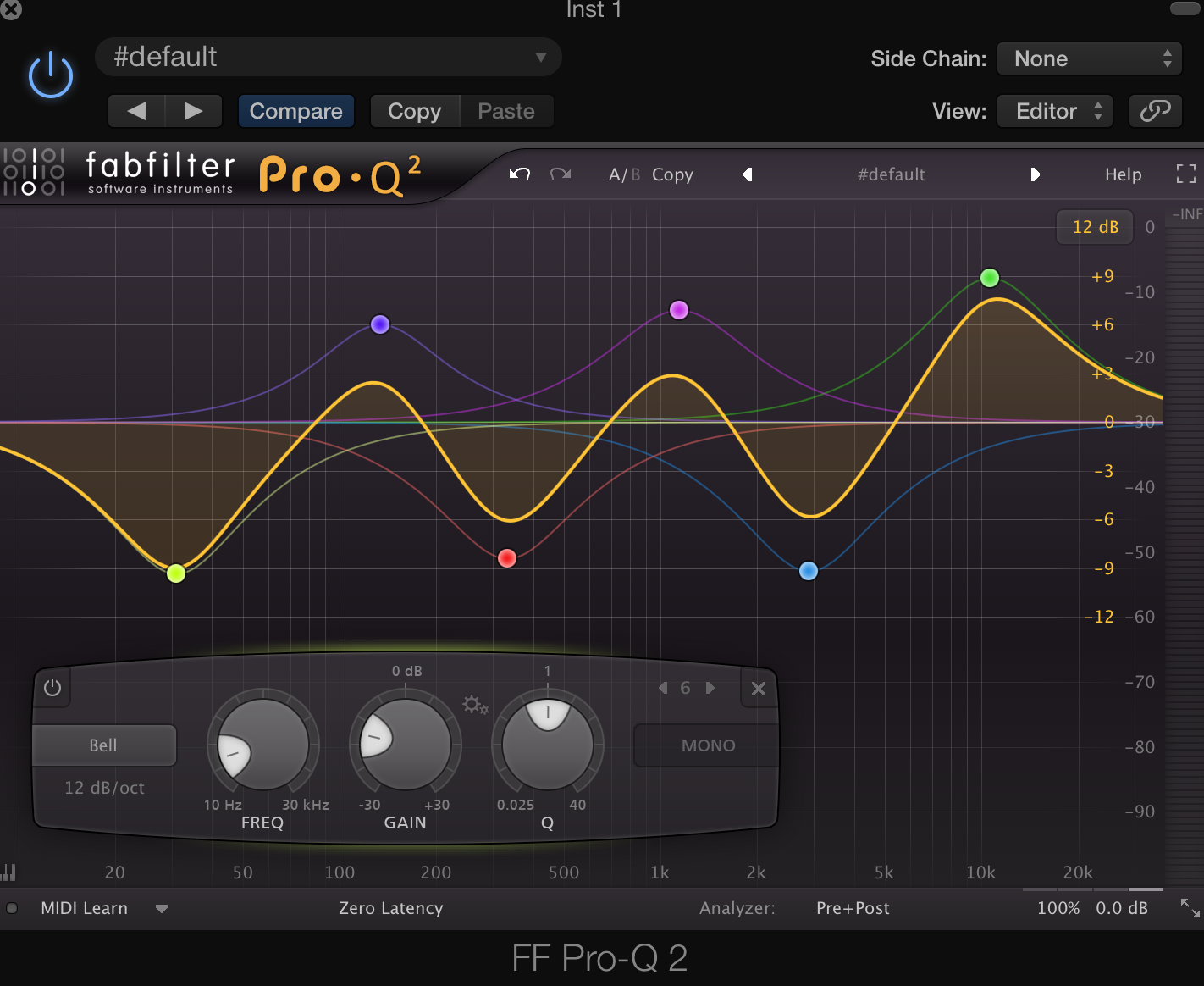Go to previous setting with left arrow button
Viewport: 1204px width, 986px height.
pos(136,111)
